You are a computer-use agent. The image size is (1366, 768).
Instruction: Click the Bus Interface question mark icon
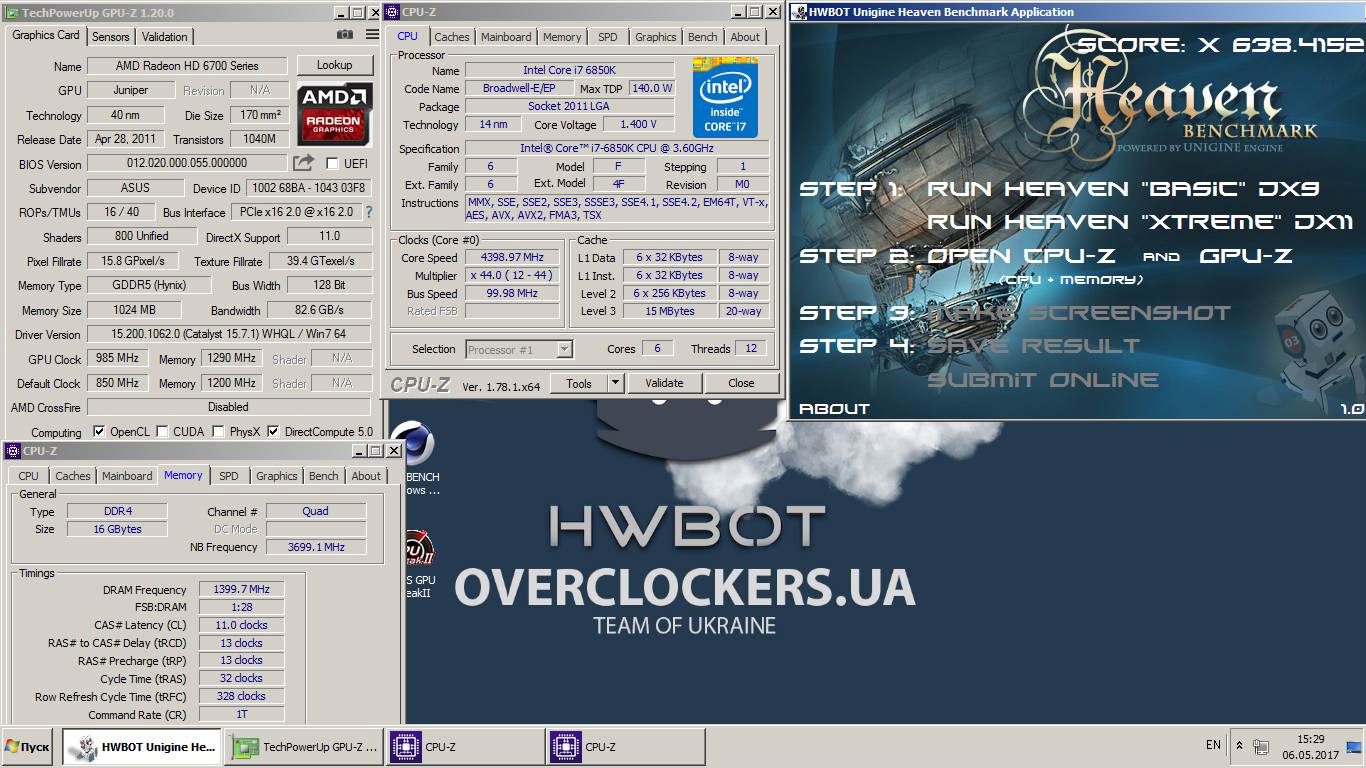369,212
